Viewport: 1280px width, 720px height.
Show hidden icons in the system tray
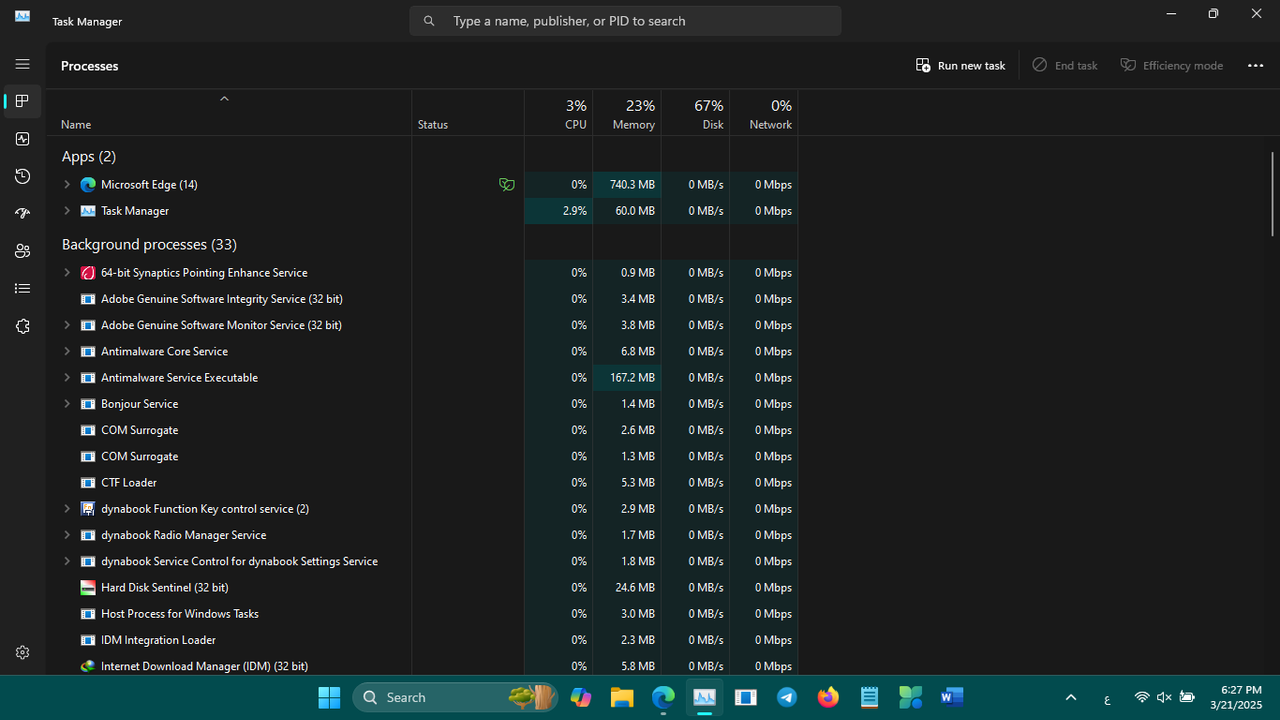click(1071, 697)
